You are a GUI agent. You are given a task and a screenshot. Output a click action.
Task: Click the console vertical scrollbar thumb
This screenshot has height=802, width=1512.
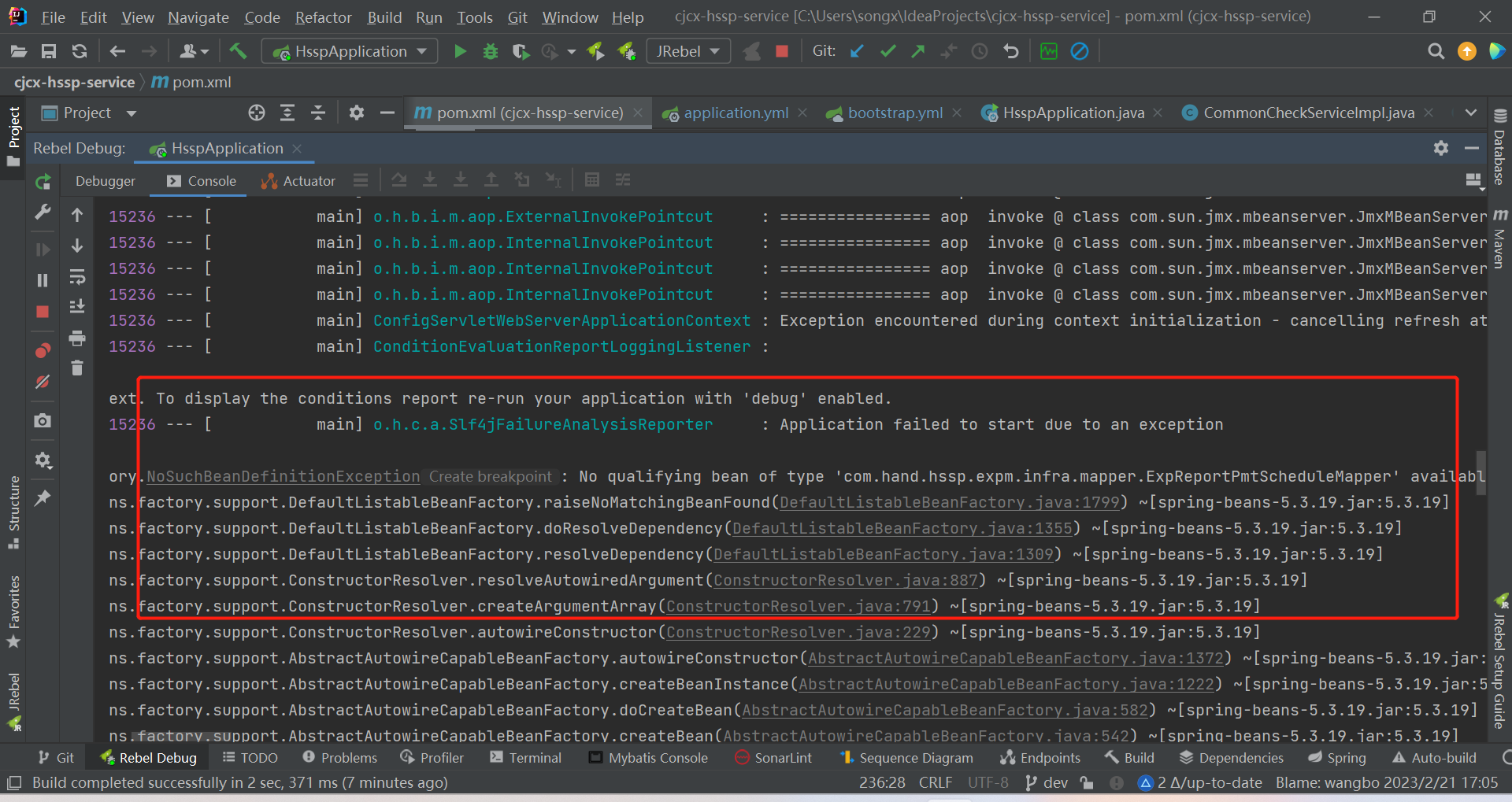pos(1480,472)
